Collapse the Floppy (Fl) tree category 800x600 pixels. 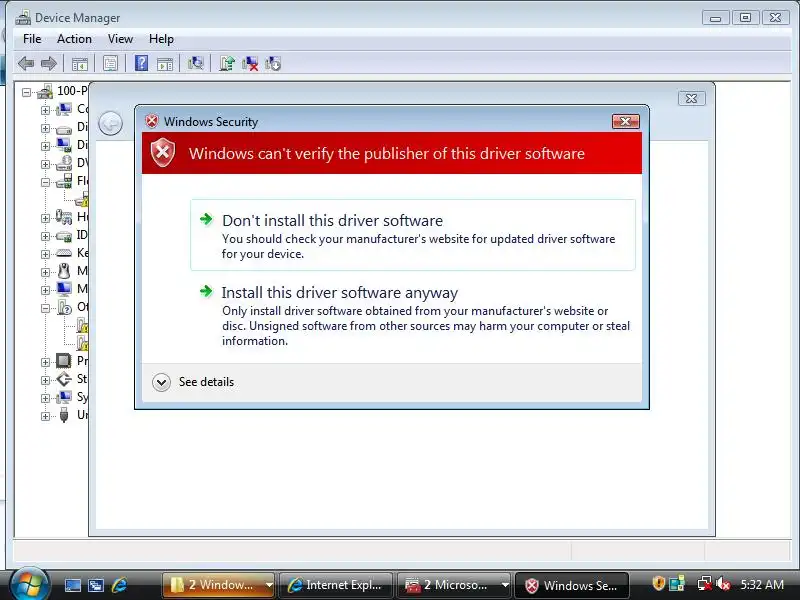point(45,182)
